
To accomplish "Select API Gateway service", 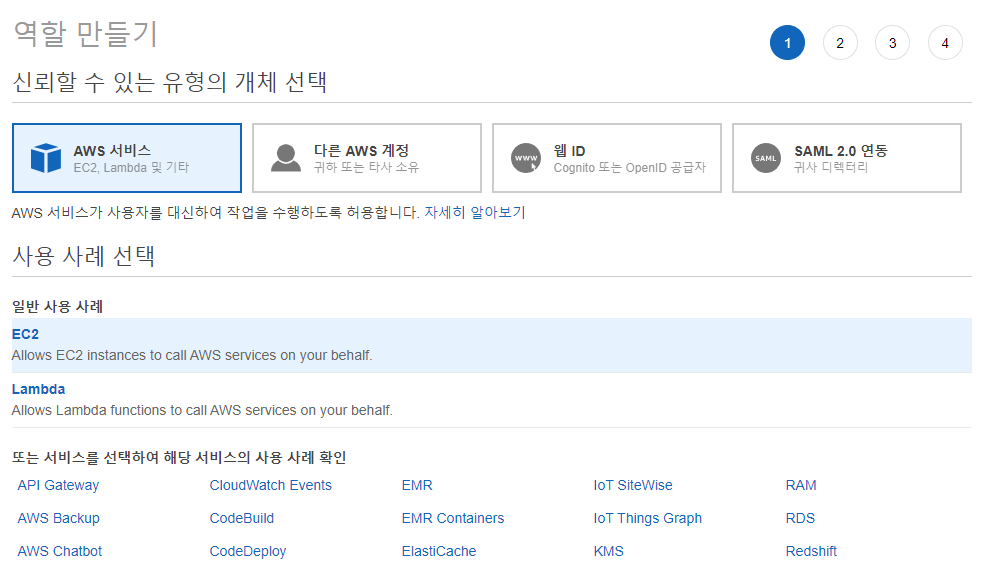I will click(x=58, y=485).
